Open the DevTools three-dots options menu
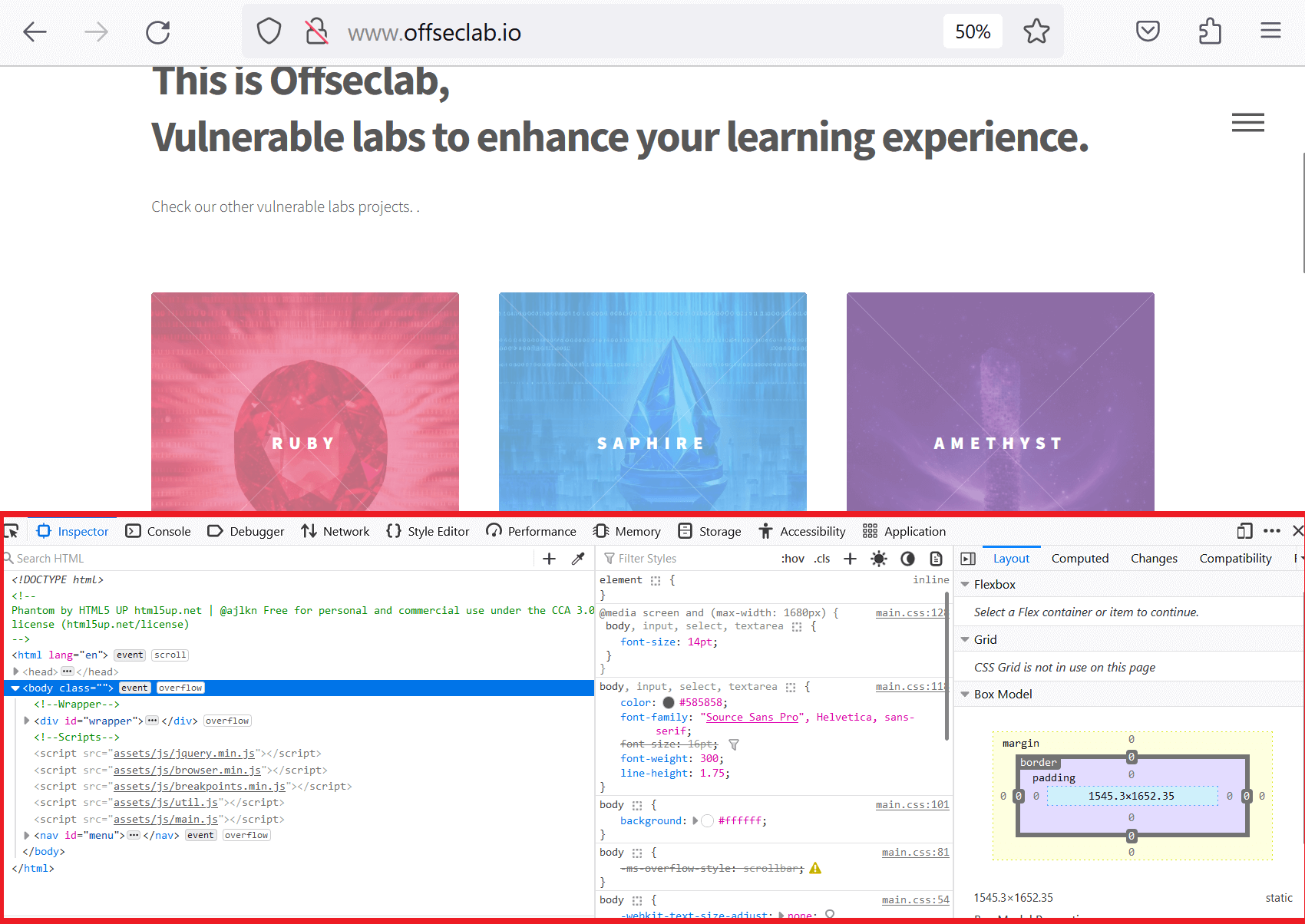1305x924 pixels. 1272,531
